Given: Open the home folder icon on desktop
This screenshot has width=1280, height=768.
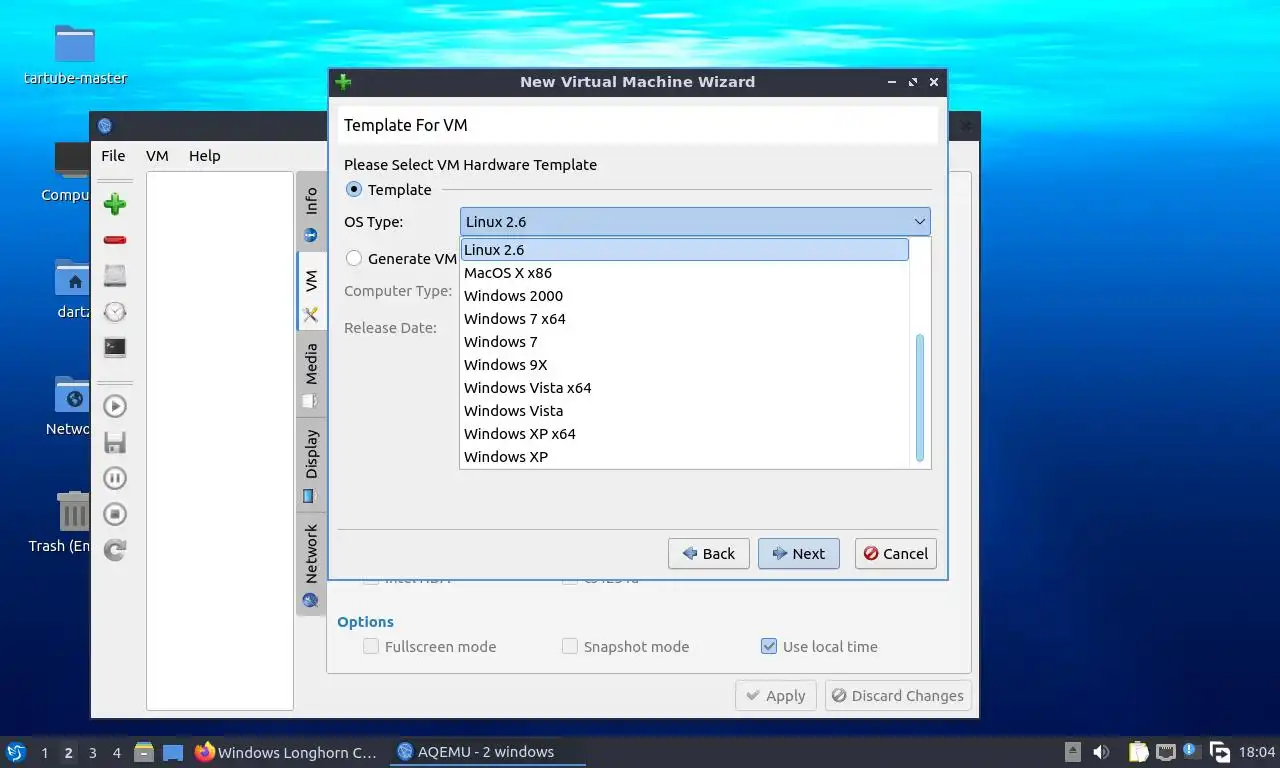Looking at the screenshot, I should pos(73,278).
